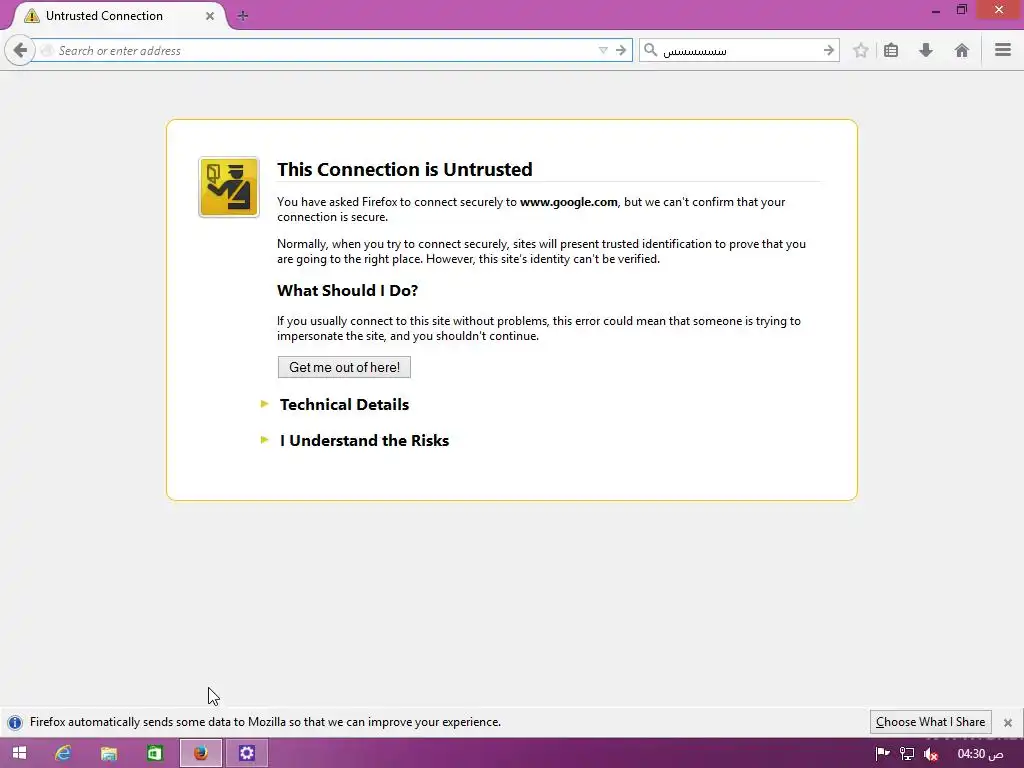The image size is (1024, 768).
Task: Click the www.google.com bold text
Action: coord(569,202)
